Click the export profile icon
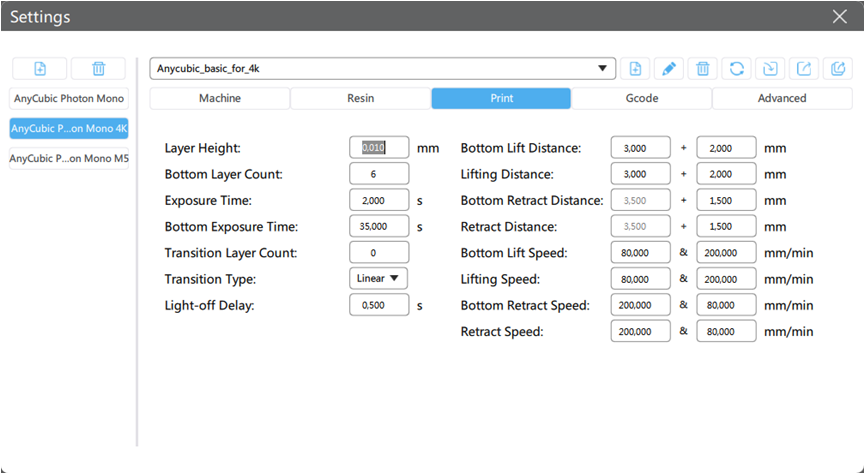The width and height of the screenshot is (865, 474). click(x=804, y=68)
